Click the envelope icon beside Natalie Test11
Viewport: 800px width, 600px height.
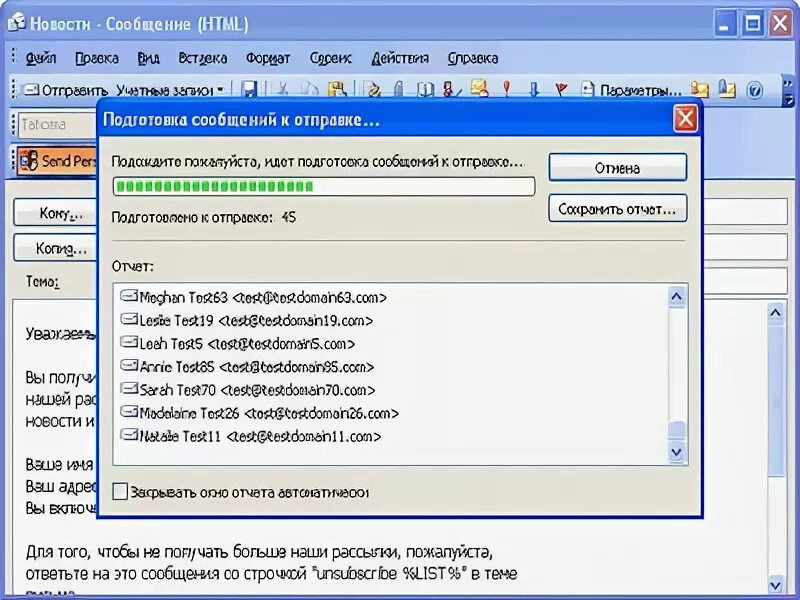click(129, 435)
